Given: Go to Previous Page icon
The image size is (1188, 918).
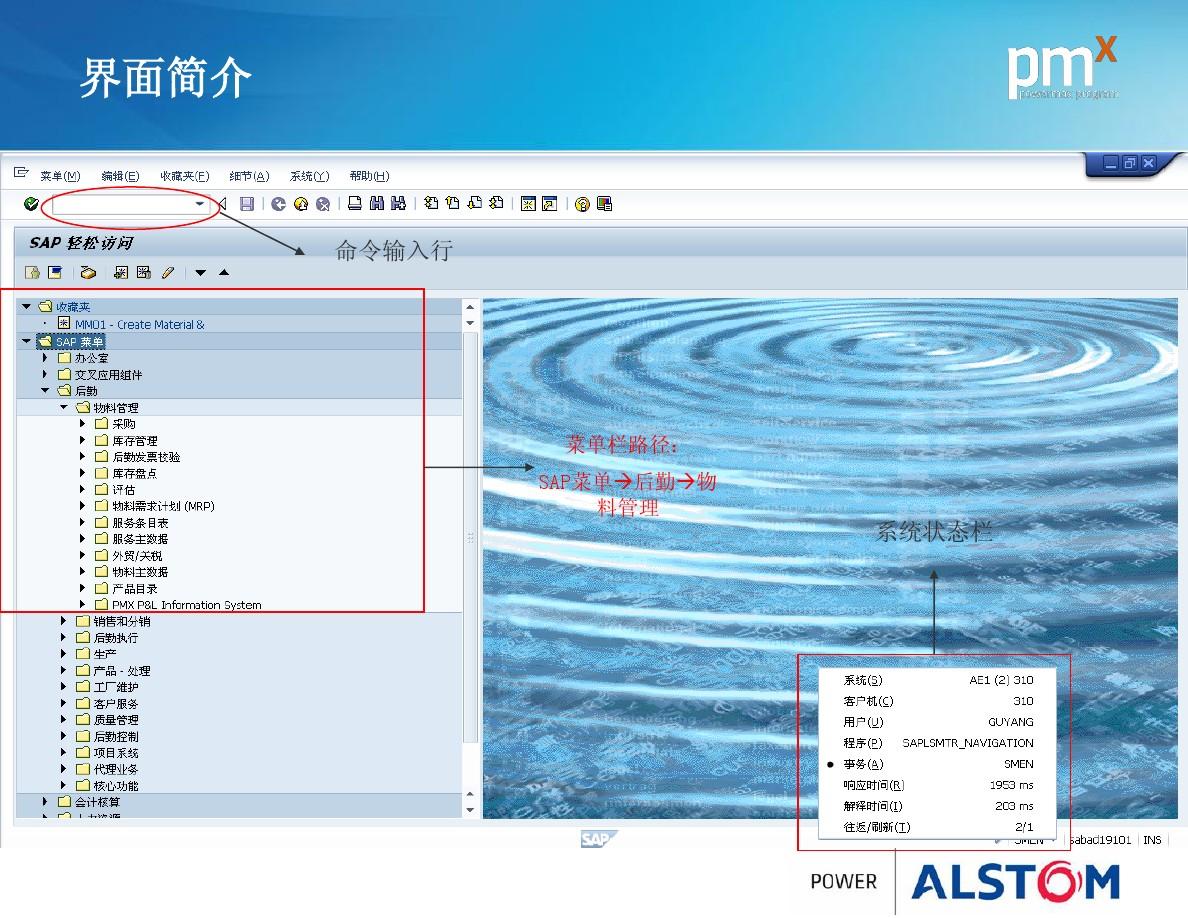Looking at the screenshot, I should click(x=452, y=203).
